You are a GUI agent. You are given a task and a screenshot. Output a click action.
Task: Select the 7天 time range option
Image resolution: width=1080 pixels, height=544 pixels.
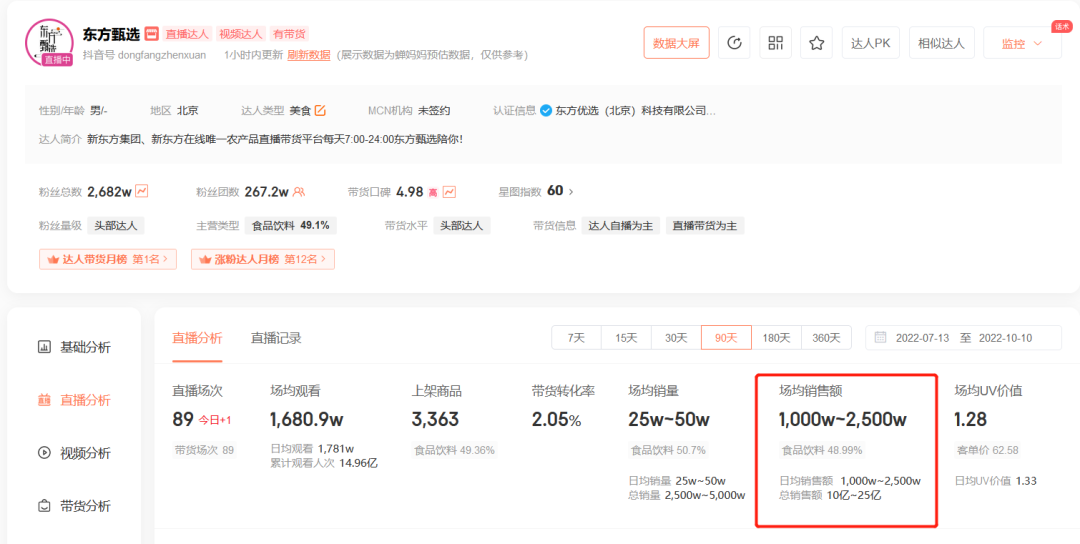tap(576, 338)
